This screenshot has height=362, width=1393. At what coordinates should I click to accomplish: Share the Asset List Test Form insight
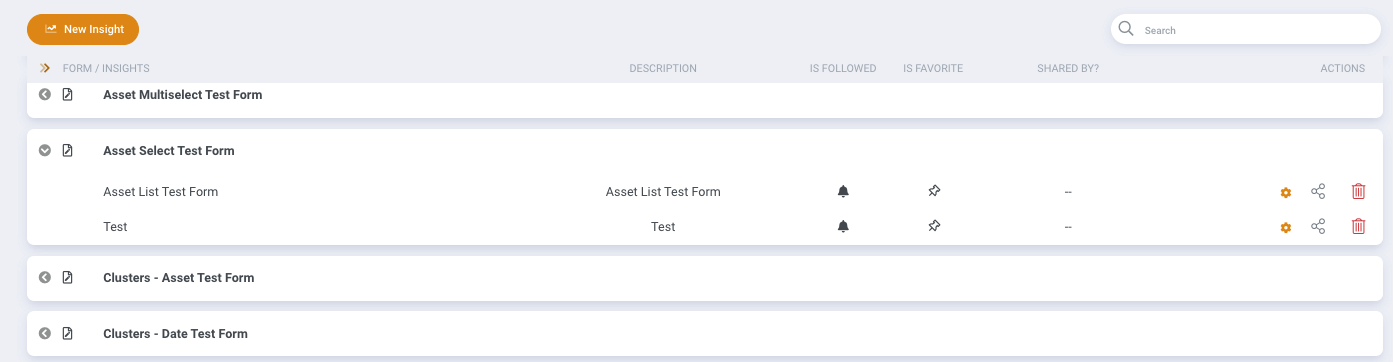(x=1318, y=191)
